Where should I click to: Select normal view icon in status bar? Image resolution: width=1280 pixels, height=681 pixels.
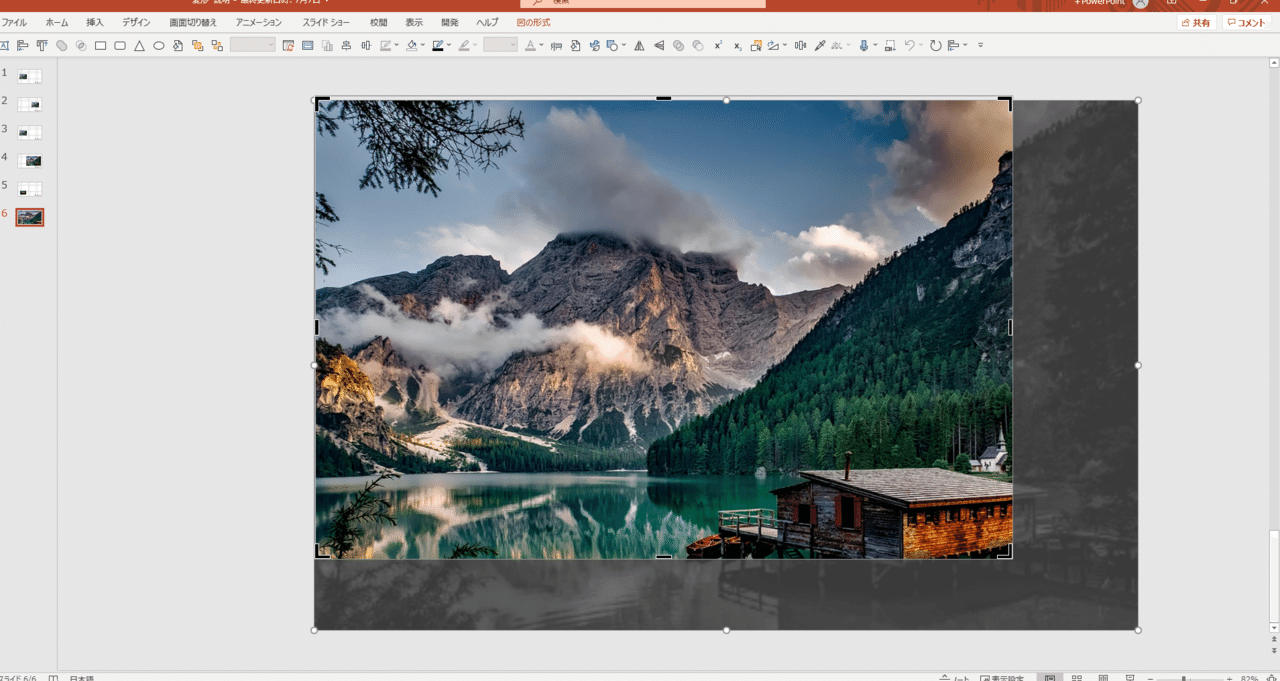(1050, 677)
